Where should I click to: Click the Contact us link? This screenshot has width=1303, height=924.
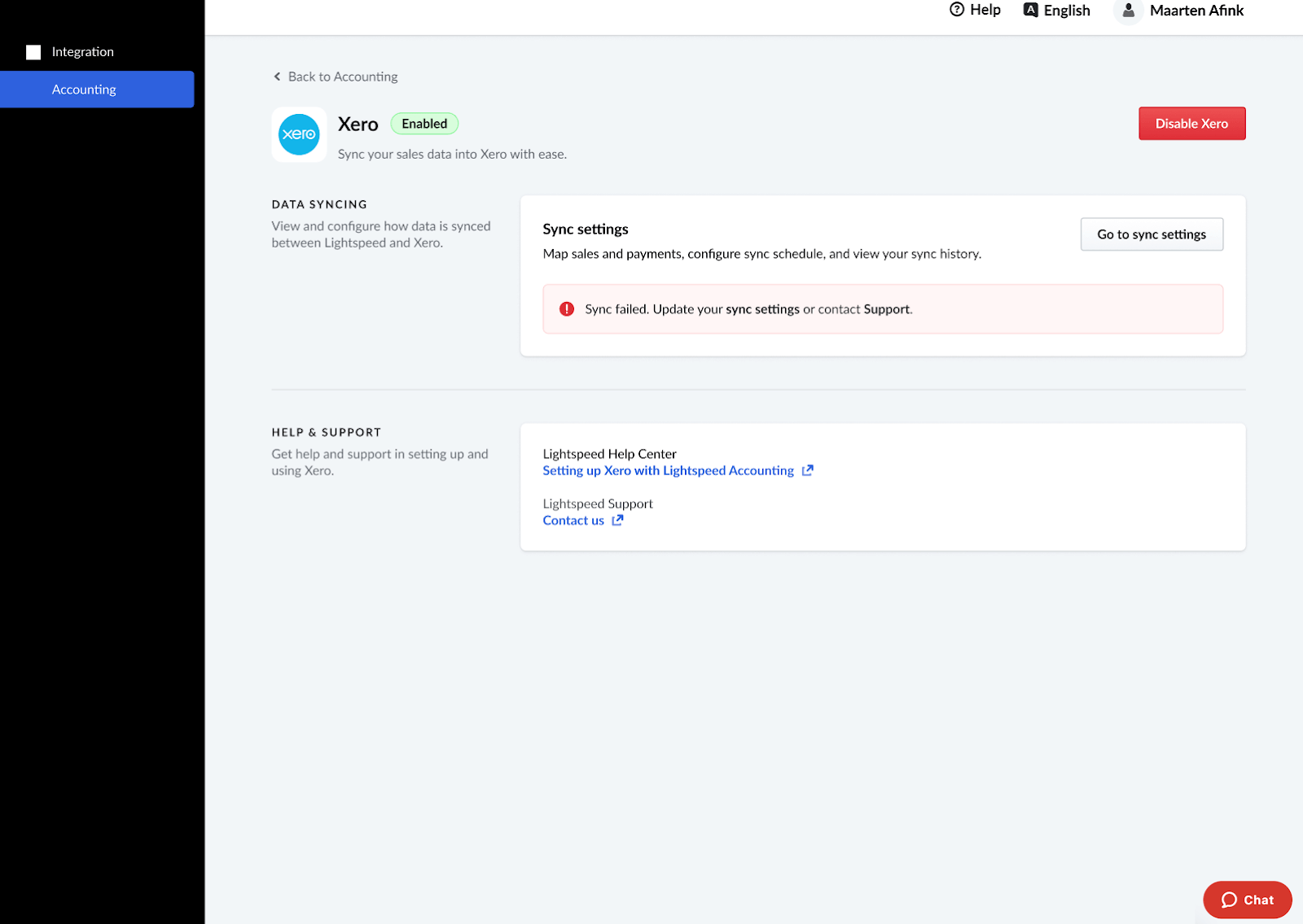tap(573, 520)
